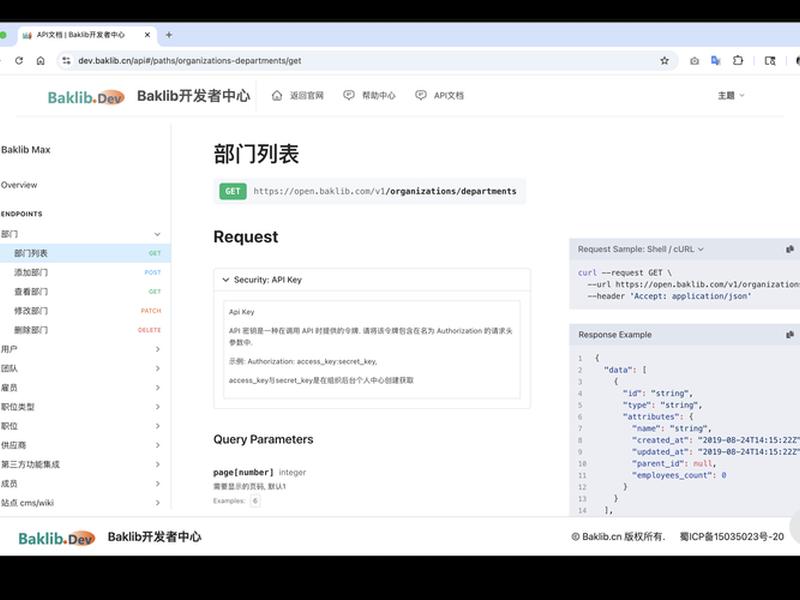Copy the request sample code
800x600 pixels.
pos(790,249)
